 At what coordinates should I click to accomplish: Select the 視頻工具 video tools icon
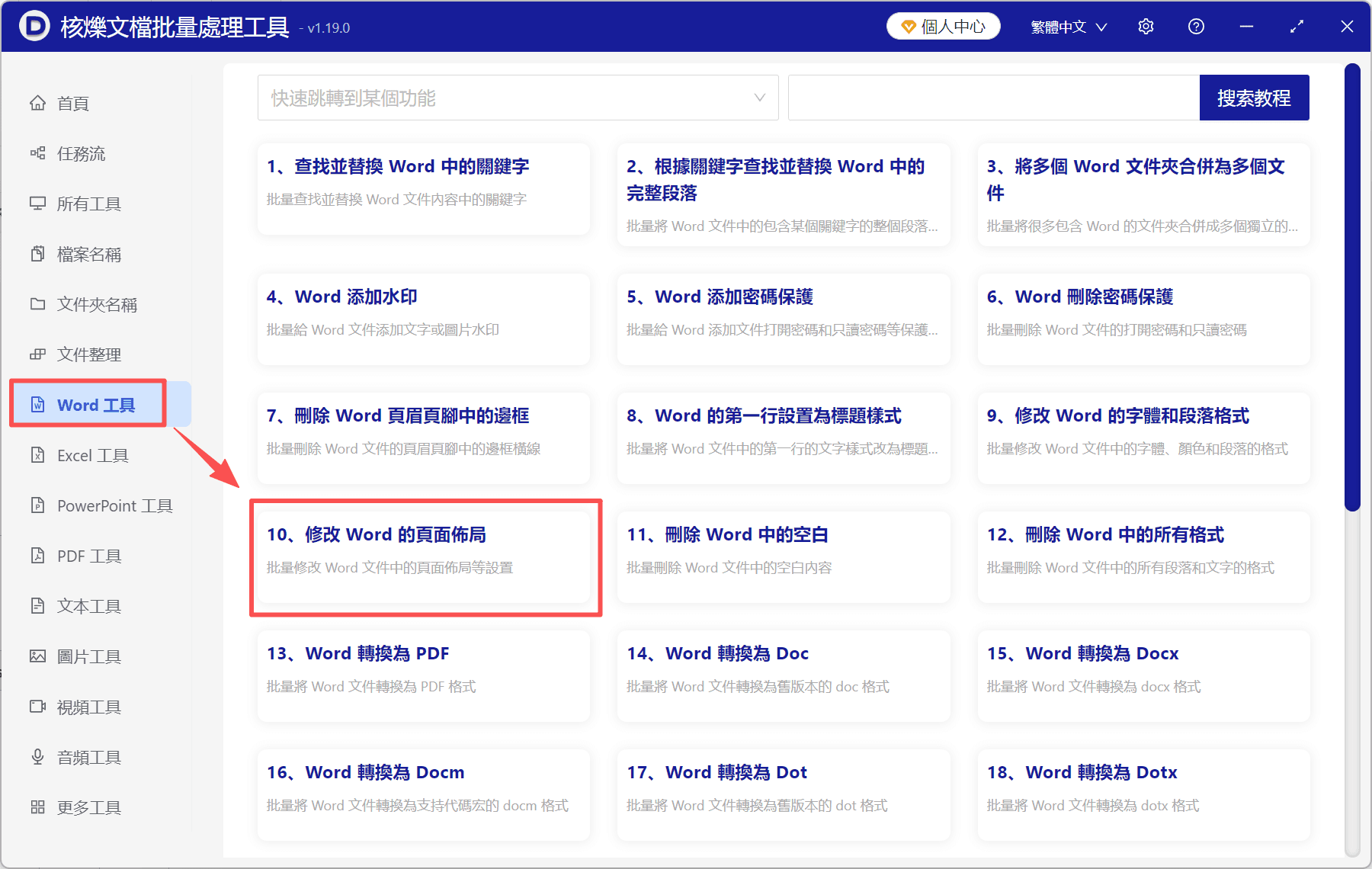88,707
